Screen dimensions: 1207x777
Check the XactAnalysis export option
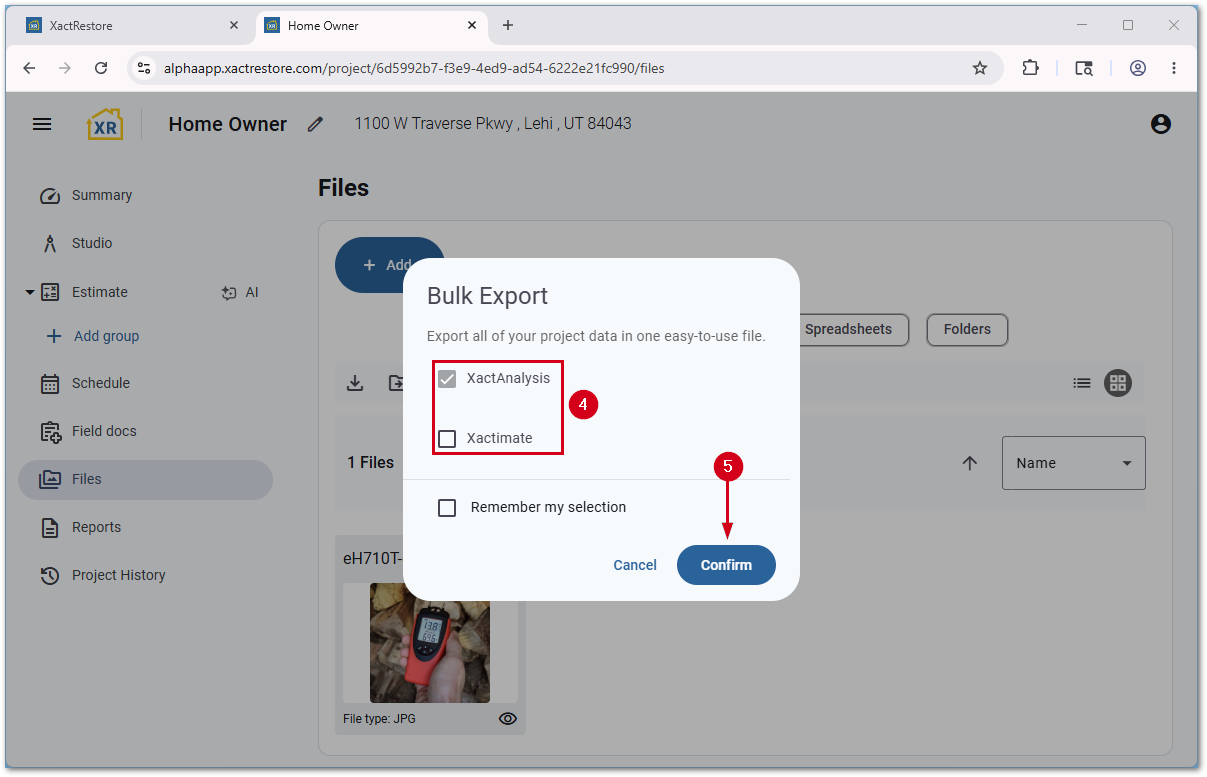click(447, 379)
